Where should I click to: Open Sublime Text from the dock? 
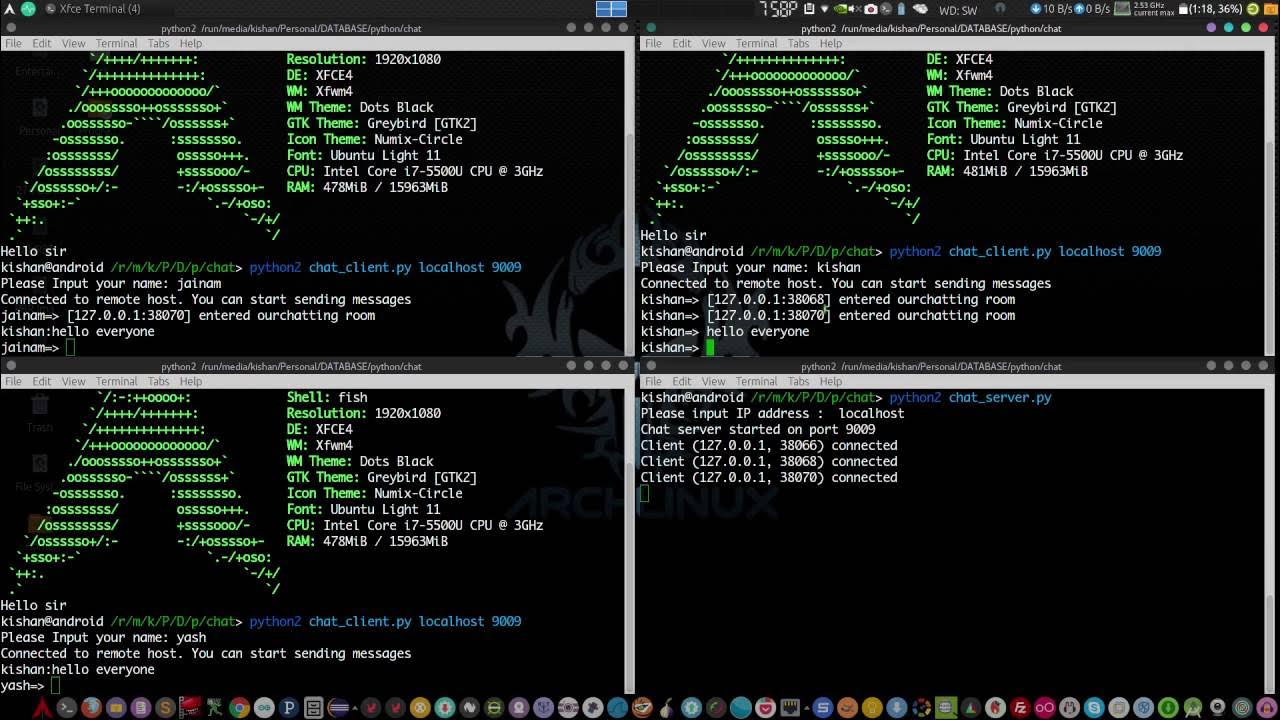point(165,708)
